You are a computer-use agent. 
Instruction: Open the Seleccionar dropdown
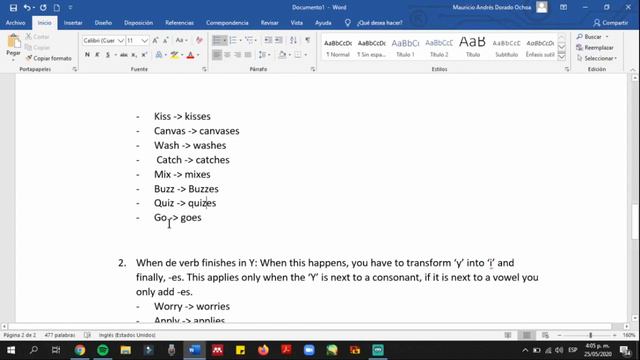coord(596,58)
